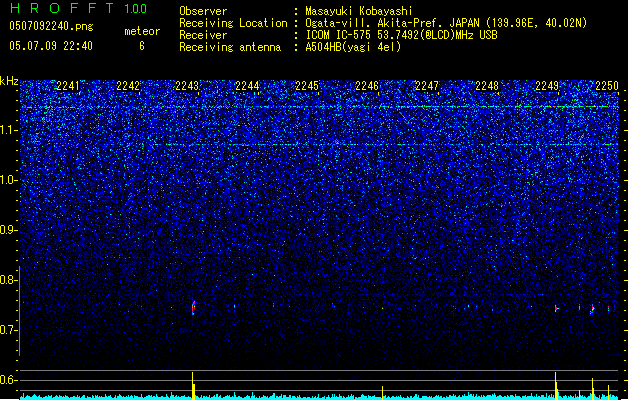
Task: Click the 1.0 kHz frequency label
Action: point(8,180)
